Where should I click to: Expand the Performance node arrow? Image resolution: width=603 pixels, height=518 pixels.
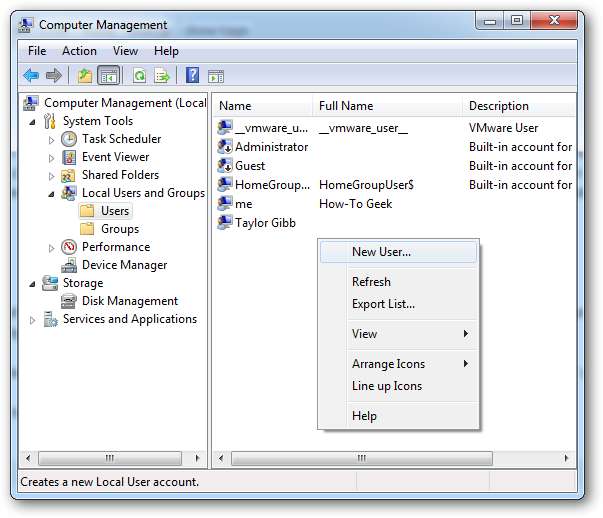[52, 248]
